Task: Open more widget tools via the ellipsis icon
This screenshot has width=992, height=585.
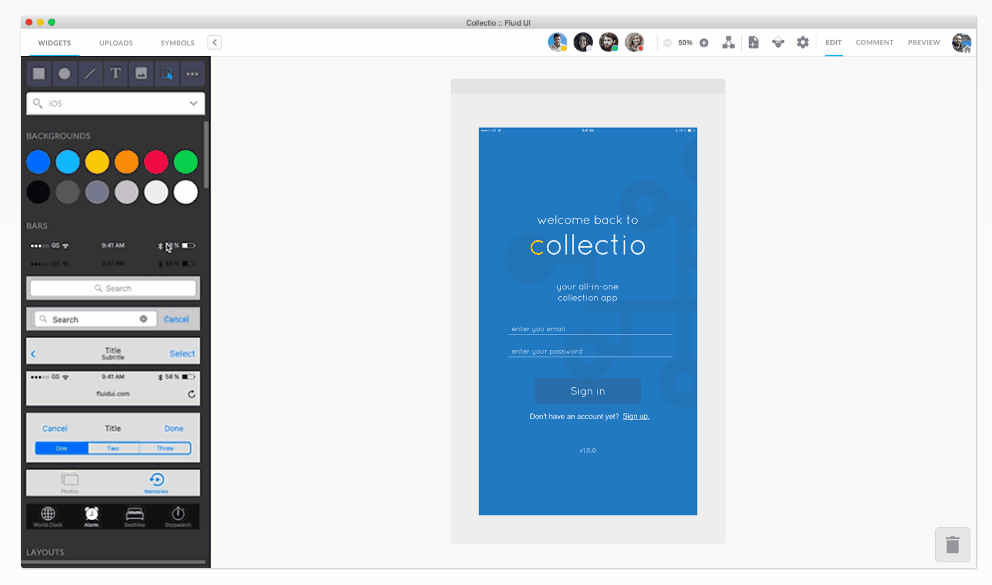Action: [192, 73]
